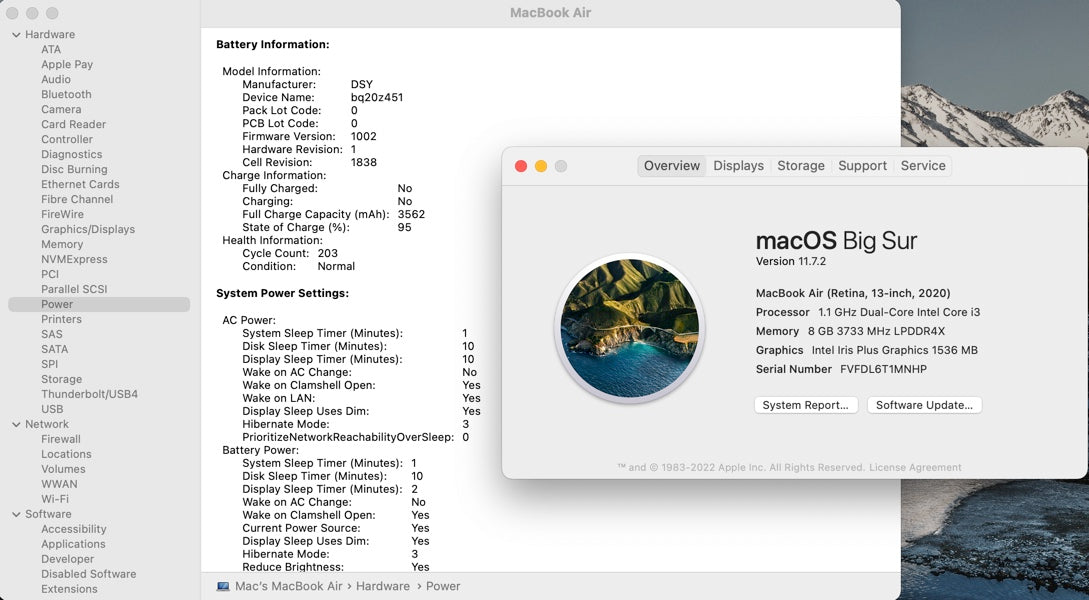Choose Thunderbolt/USB4 from the sidebar
This screenshot has height=600, width=1089.
[89, 394]
